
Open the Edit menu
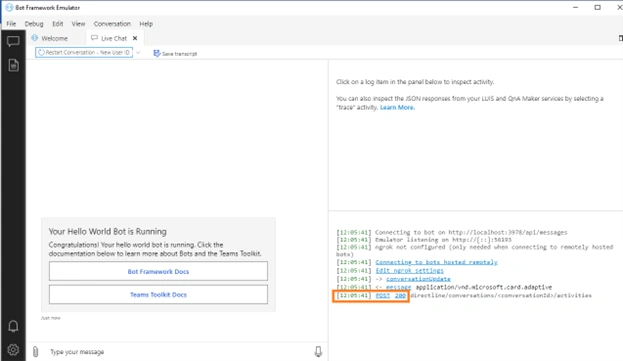pos(58,24)
